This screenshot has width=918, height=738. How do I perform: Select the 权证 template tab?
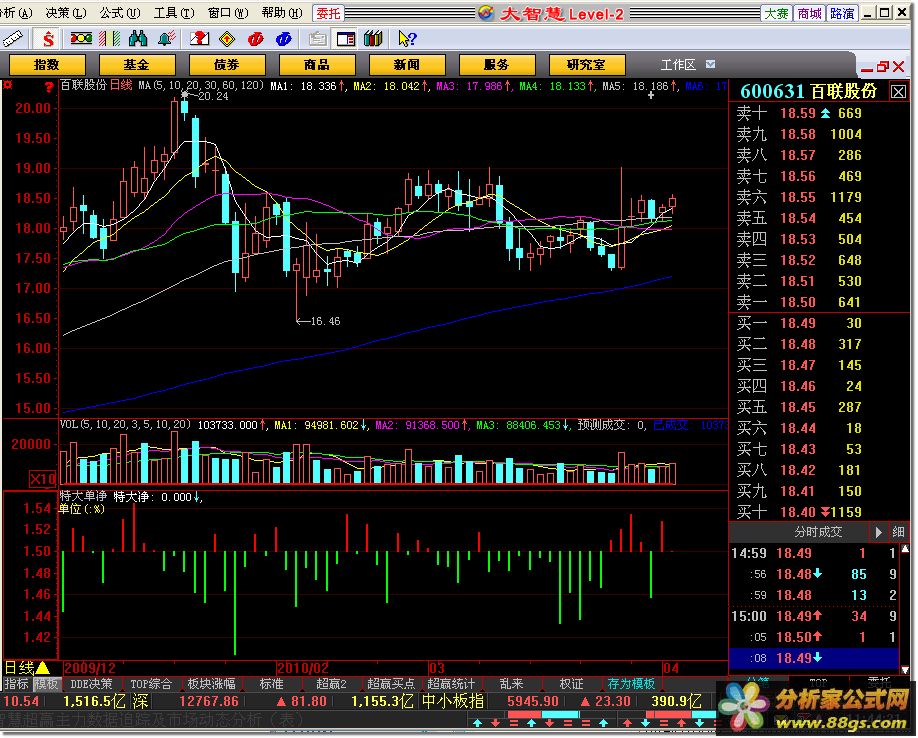[x=571, y=684]
